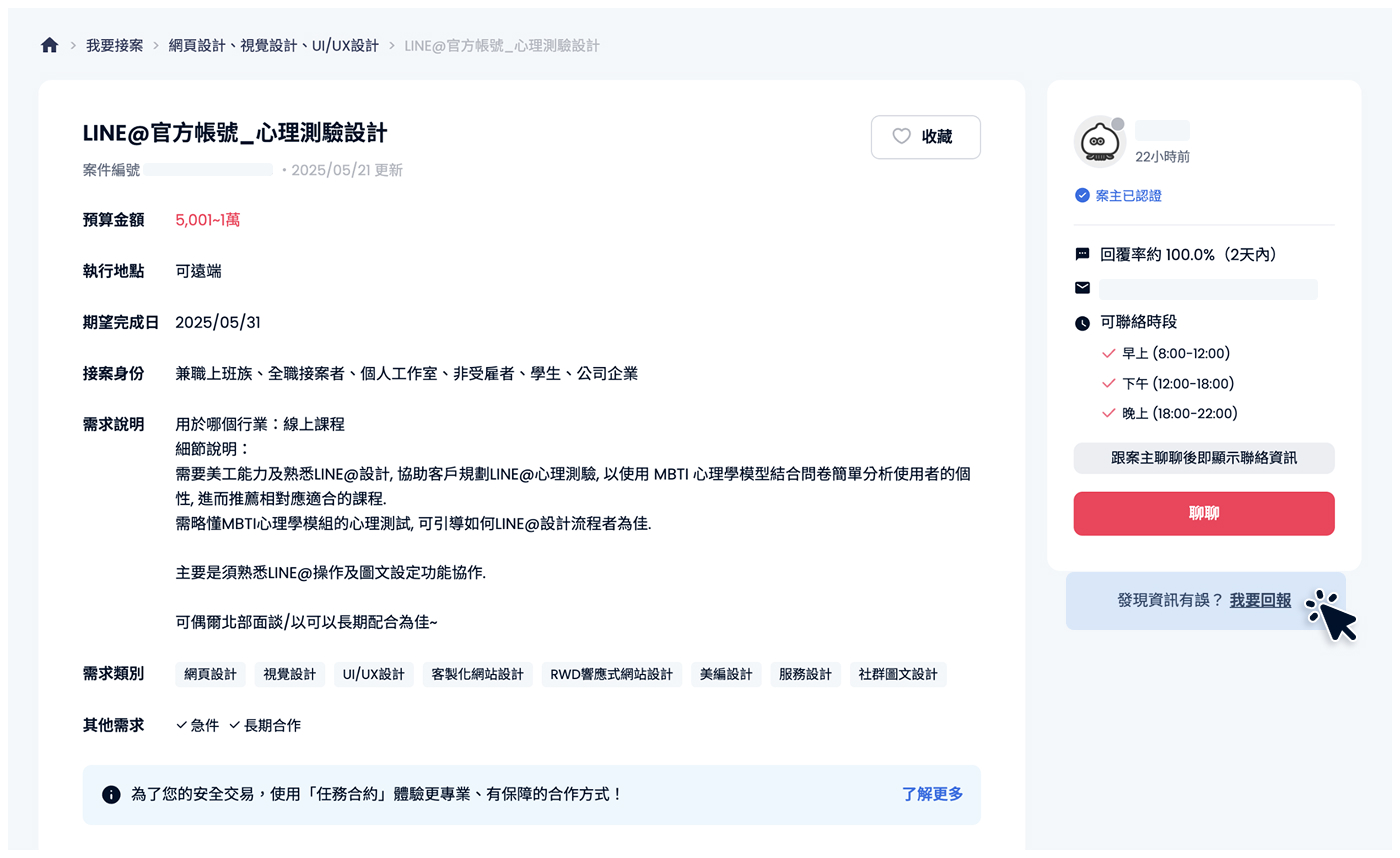Select the UI/UX設計 category tag

point(373,674)
